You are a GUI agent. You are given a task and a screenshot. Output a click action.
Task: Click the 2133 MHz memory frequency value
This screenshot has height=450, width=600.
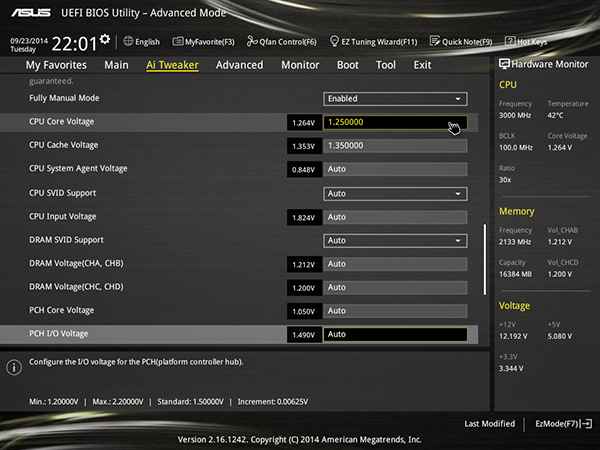pyautogui.click(x=515, y=242)
